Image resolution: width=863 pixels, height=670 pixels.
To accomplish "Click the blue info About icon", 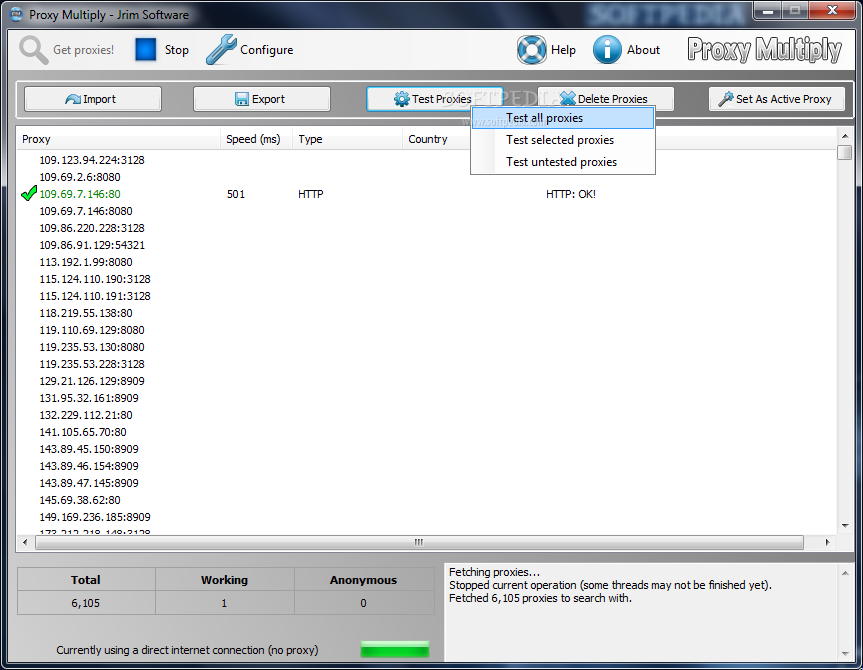I will coord(607,50).
